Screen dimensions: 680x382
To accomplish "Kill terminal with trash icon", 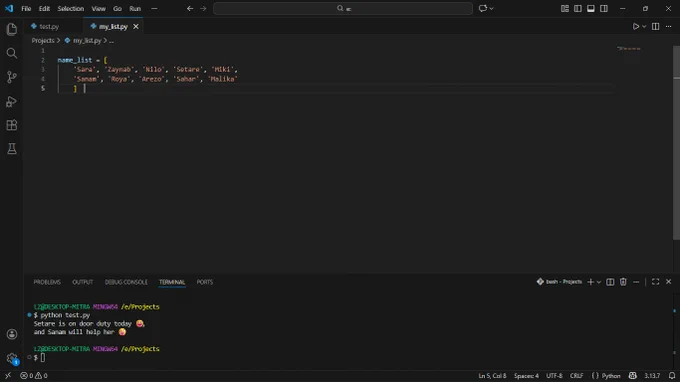I will pos(623,282).
